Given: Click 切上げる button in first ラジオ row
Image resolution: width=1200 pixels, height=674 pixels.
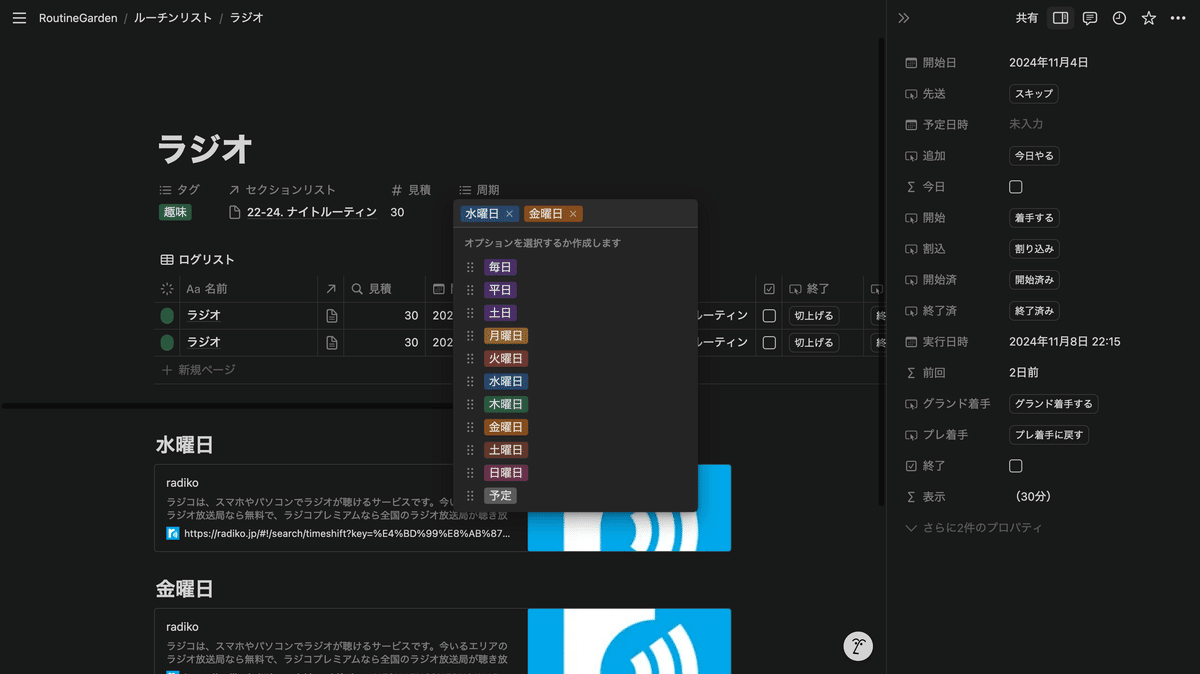Looking at the screenshot, I should (813, 316).
